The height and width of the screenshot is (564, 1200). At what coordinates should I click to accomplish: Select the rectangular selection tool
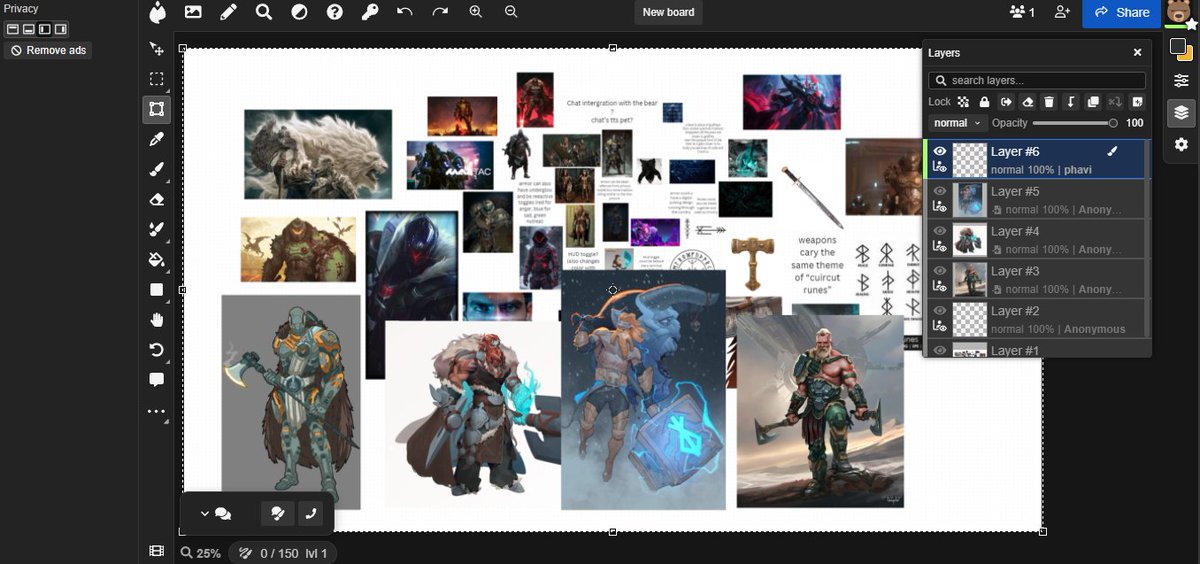(156, 79)
